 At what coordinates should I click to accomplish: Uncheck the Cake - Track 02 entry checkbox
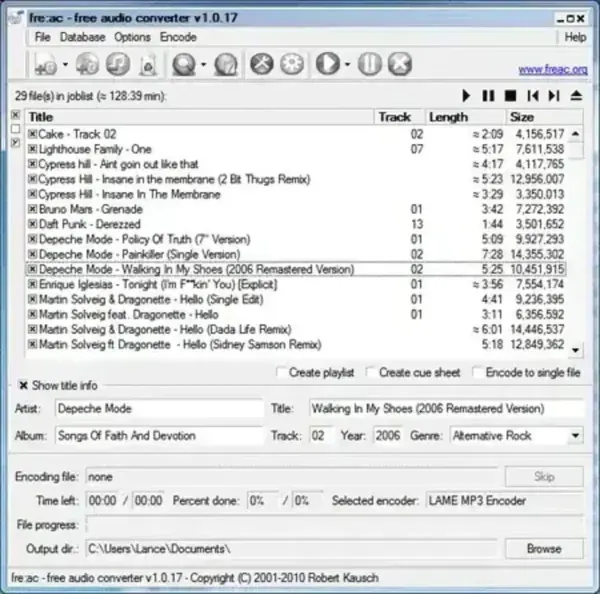point(32,134)
